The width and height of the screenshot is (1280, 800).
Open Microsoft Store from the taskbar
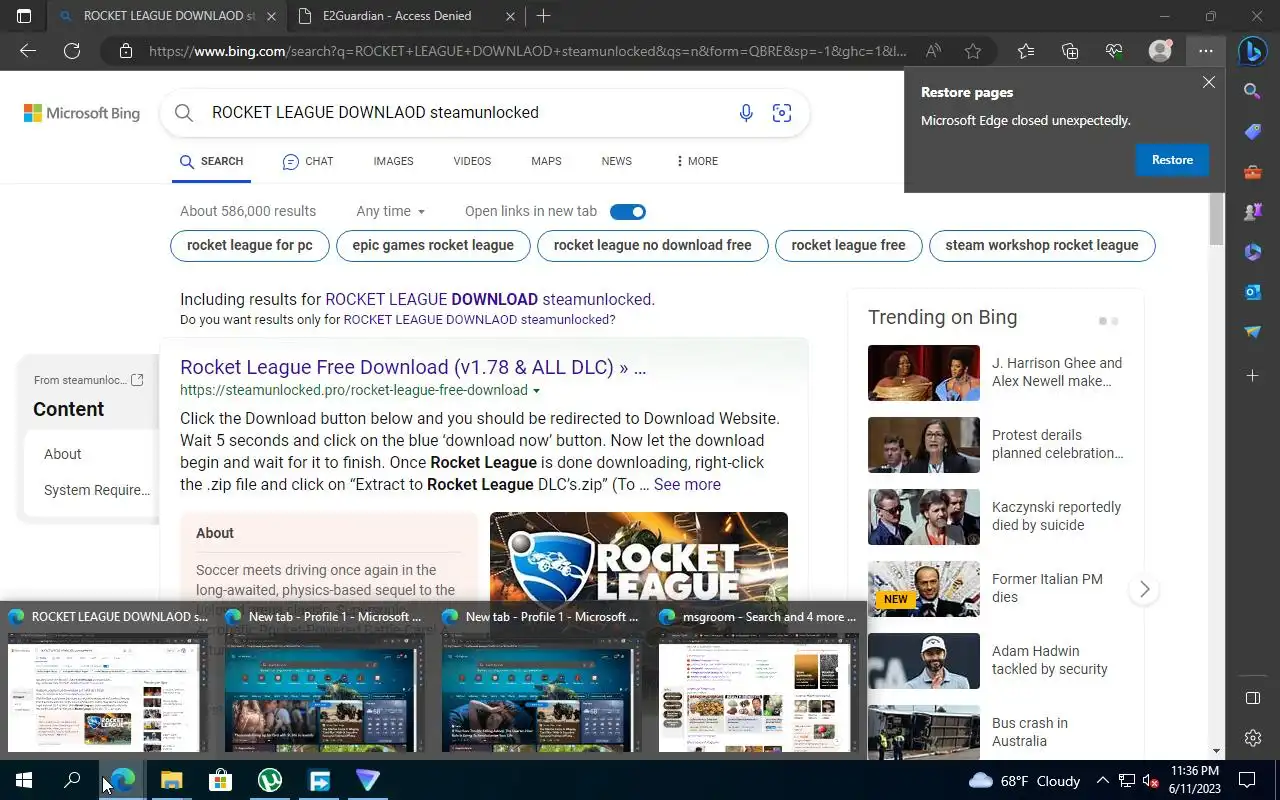(x=220, y=780)
